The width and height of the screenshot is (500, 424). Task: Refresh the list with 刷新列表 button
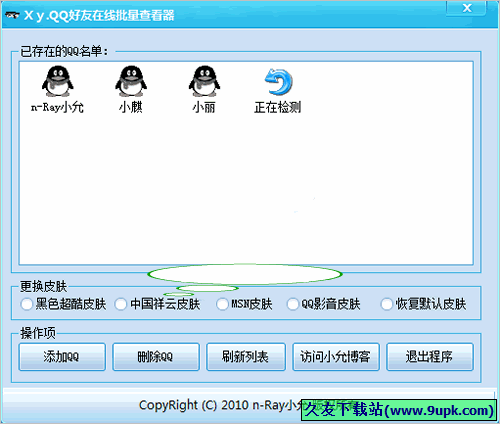246,357
